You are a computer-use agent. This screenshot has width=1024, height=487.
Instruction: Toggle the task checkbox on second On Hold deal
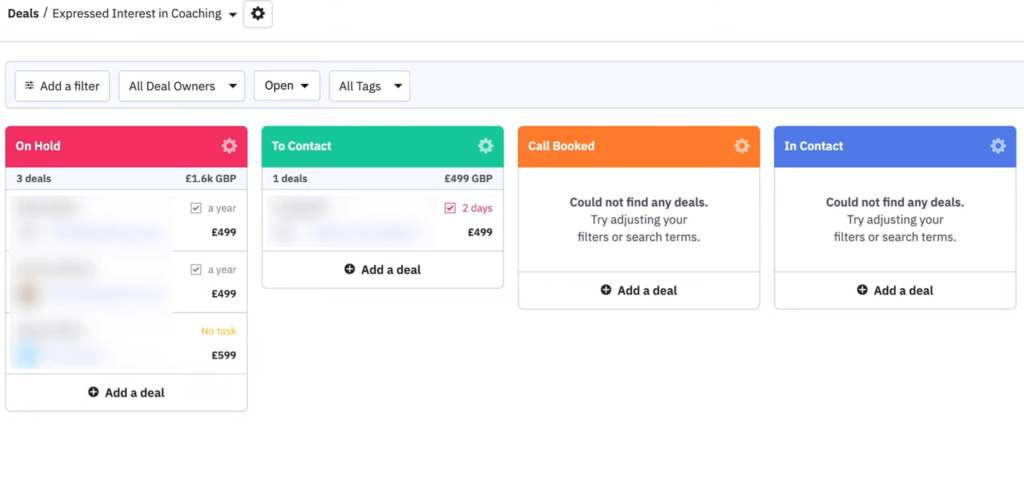[196, 270]
